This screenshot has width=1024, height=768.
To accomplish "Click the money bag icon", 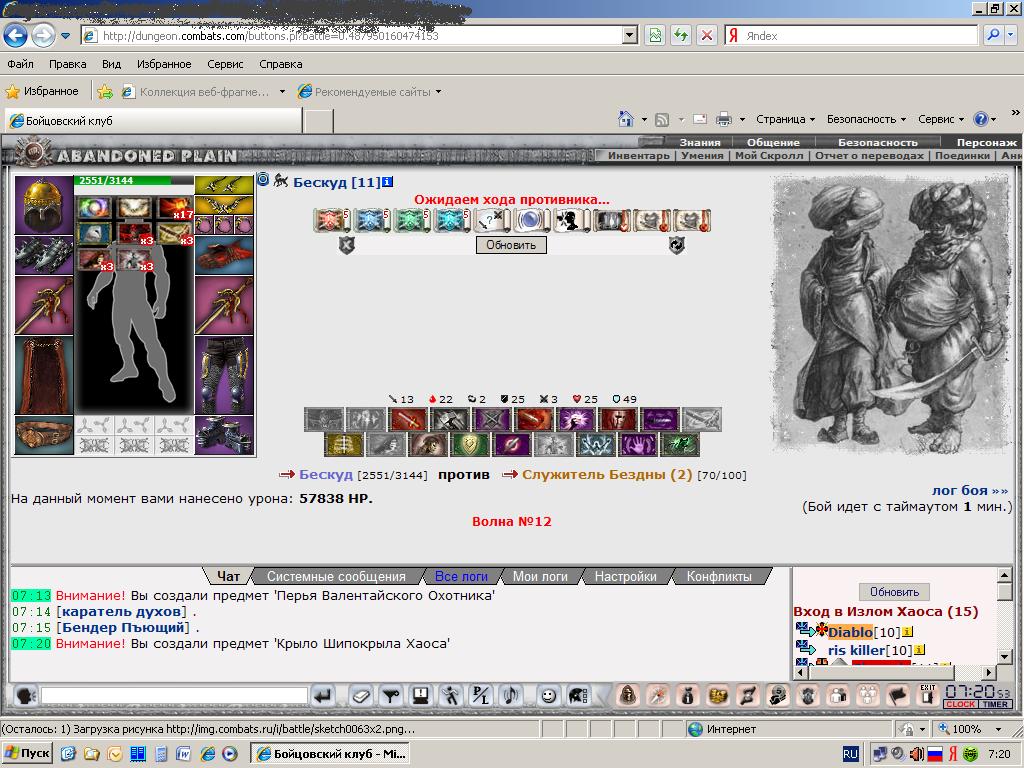I will click(687, 696).
